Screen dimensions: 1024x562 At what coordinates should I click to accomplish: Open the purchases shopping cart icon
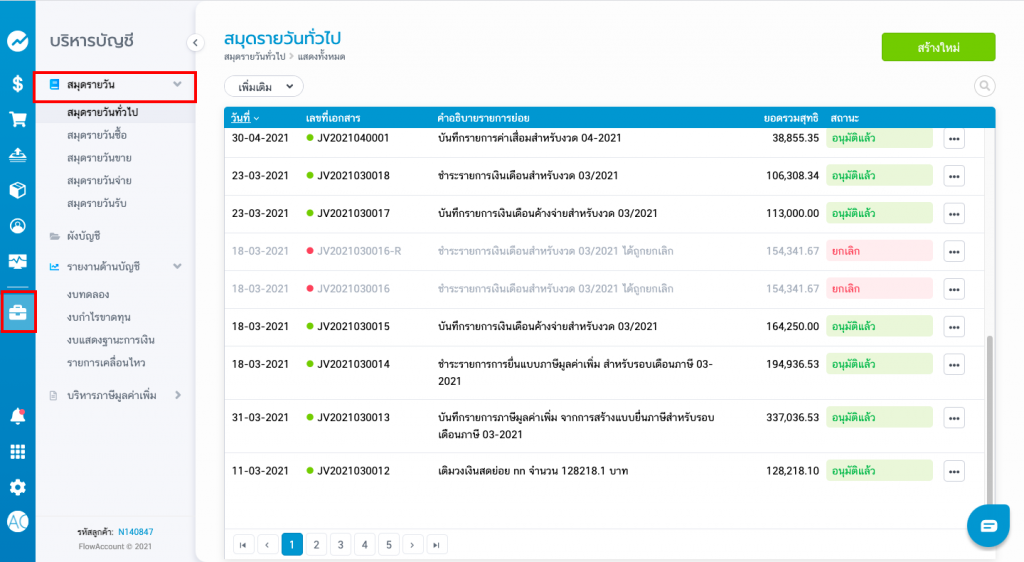18,119
